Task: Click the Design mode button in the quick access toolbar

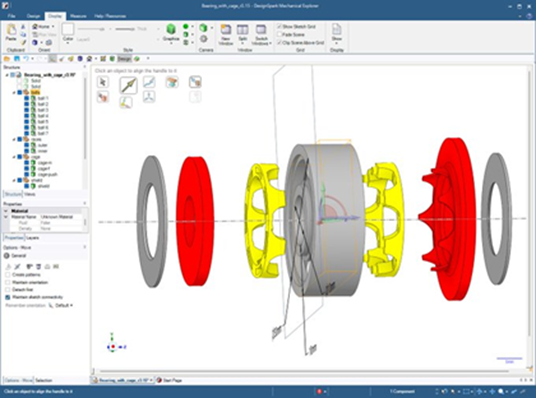Action: tap(124, 59)
